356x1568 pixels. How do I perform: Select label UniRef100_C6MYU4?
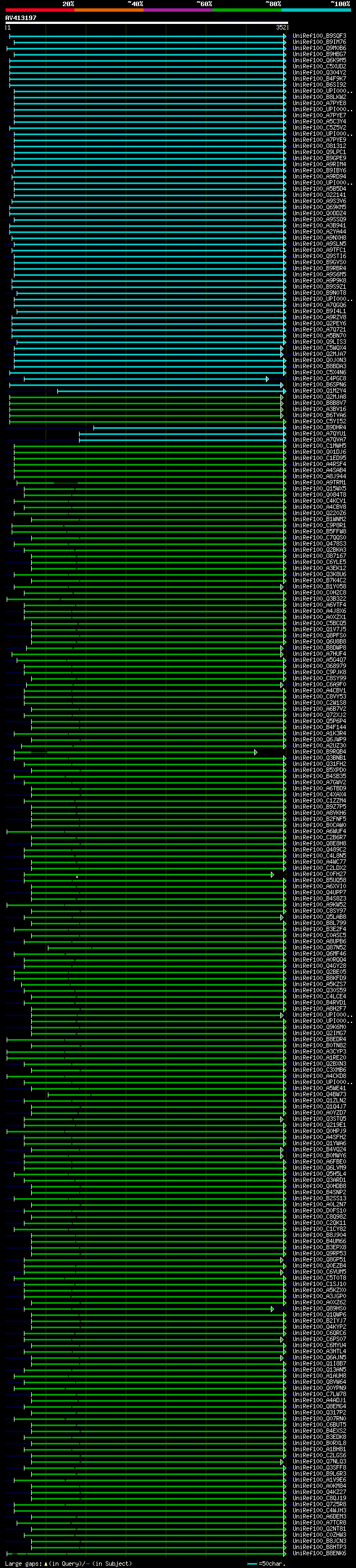pyautogui.click(x=319, y=1345)
